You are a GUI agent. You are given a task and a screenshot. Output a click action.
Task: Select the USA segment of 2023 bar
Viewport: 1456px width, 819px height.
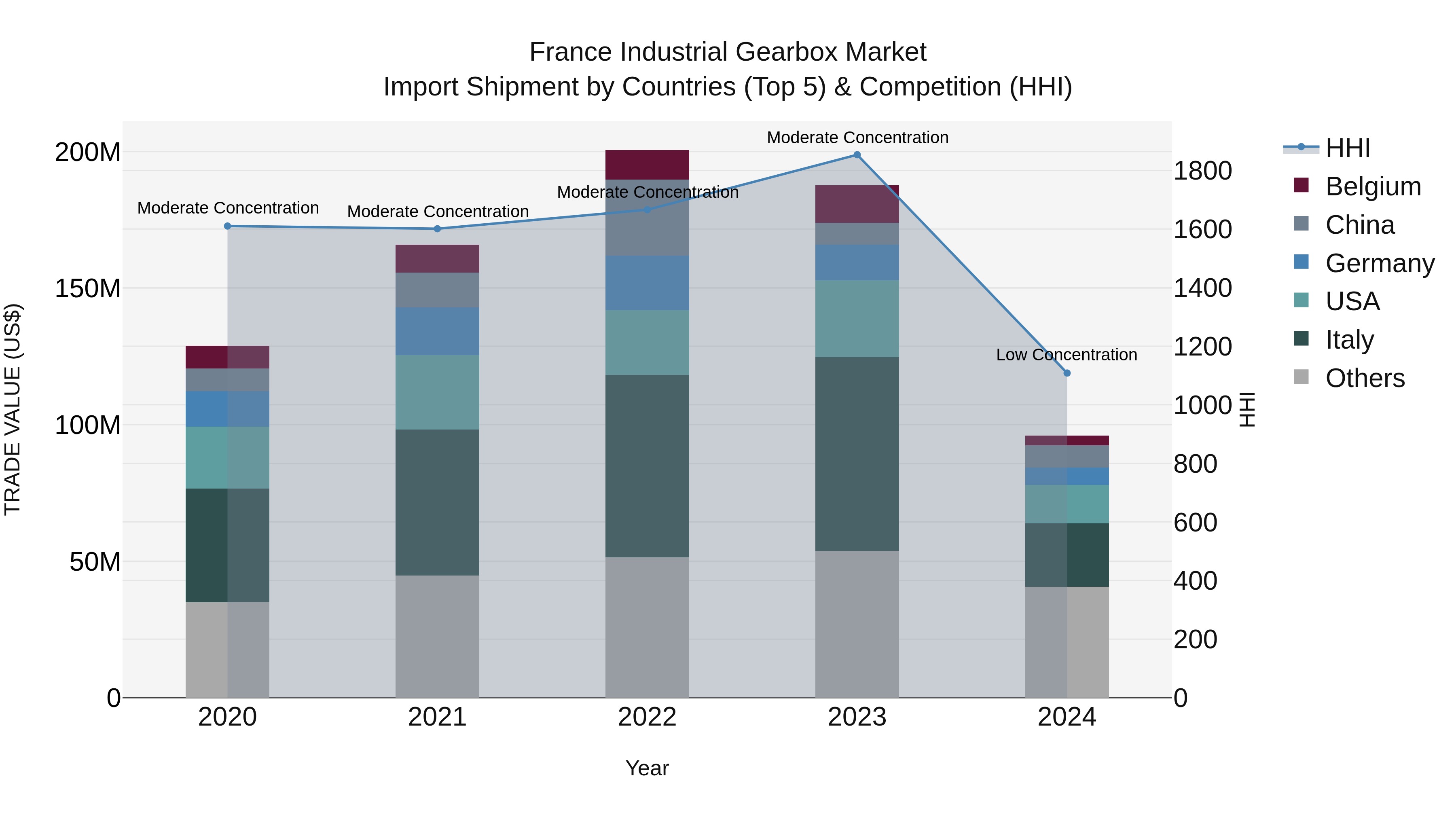[857, 319]
